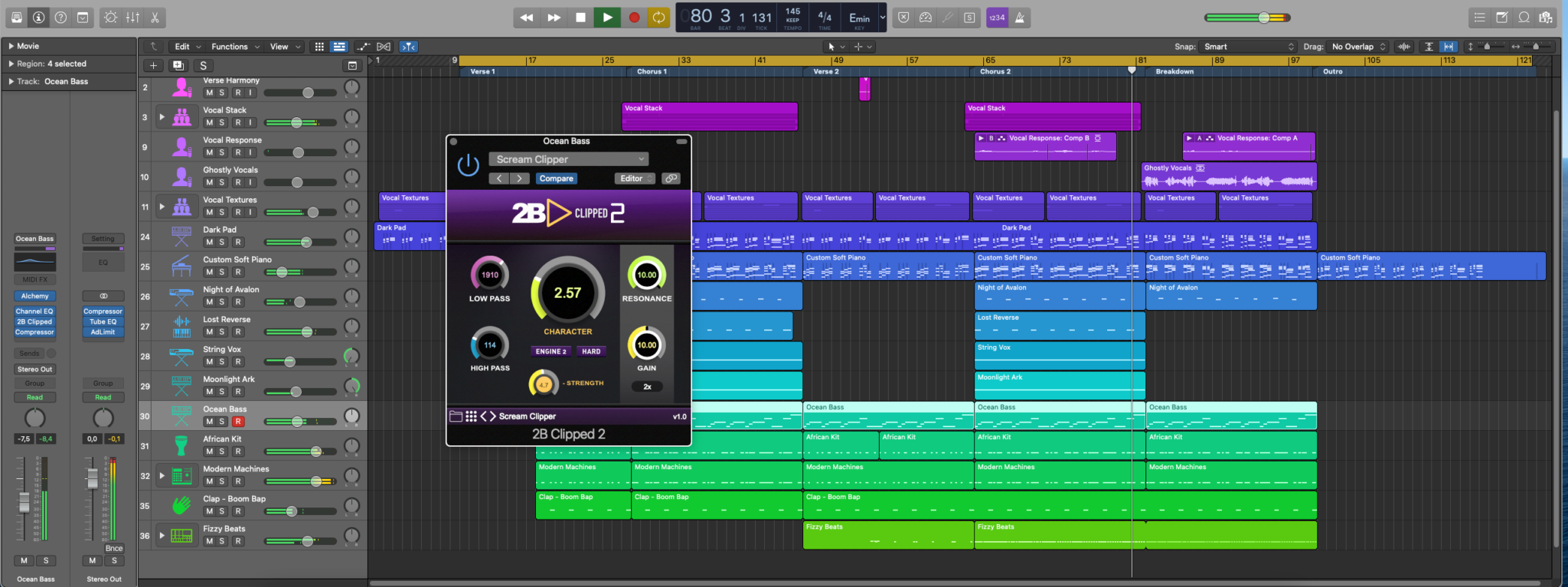Open the View menu in tracks area
The height and width of the screenshot is (587, 1568).
click(285, 47)
